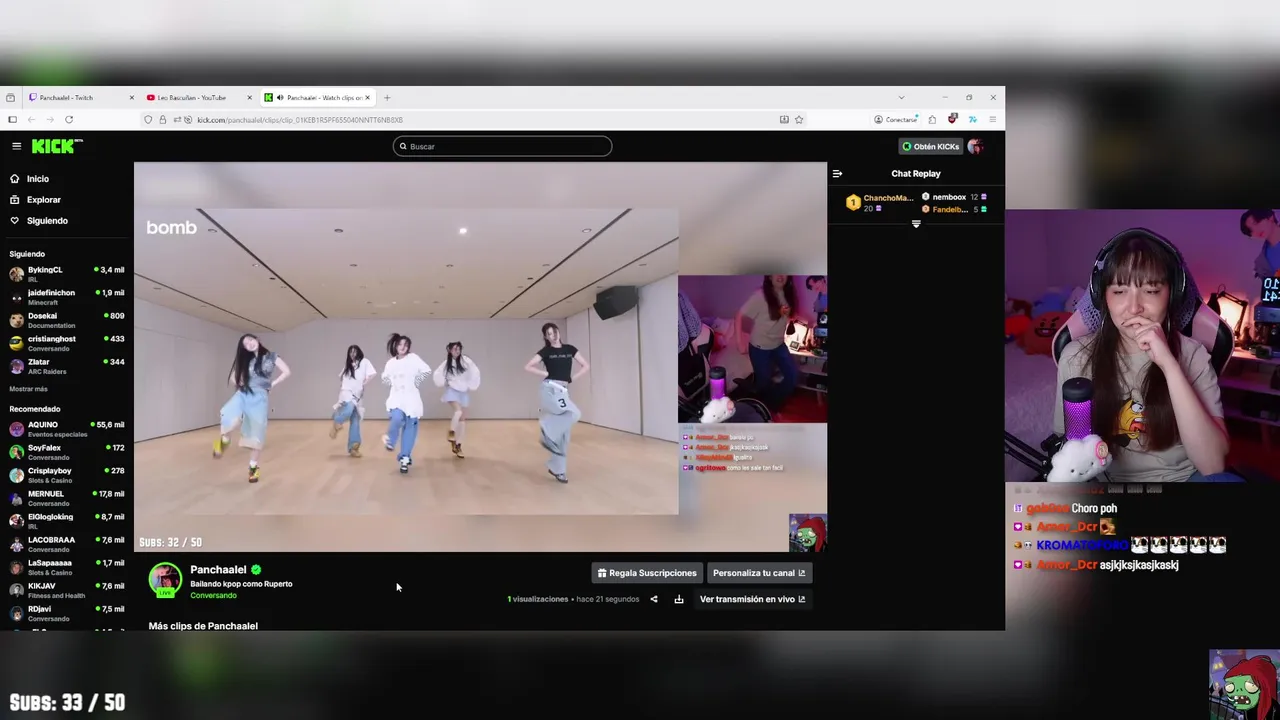This screenshot has height=720, width=1280.
Task: Click Ver transmisión en vivo button
Action: pyautogui.click(x=752, y=599)
